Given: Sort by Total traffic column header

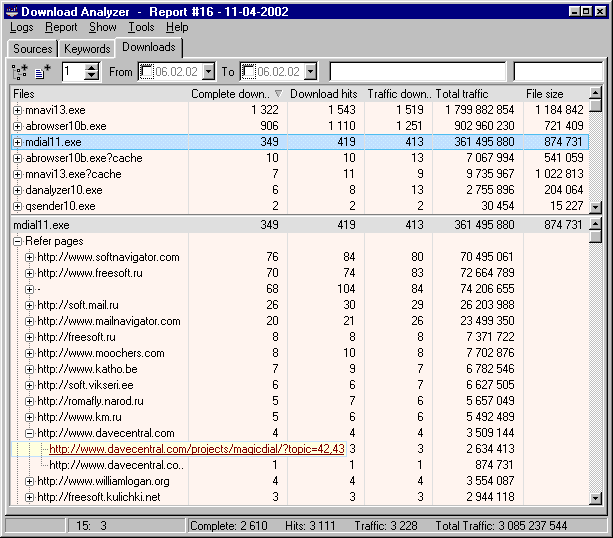Looking at the screenshot, I should (x=478, y=94).
